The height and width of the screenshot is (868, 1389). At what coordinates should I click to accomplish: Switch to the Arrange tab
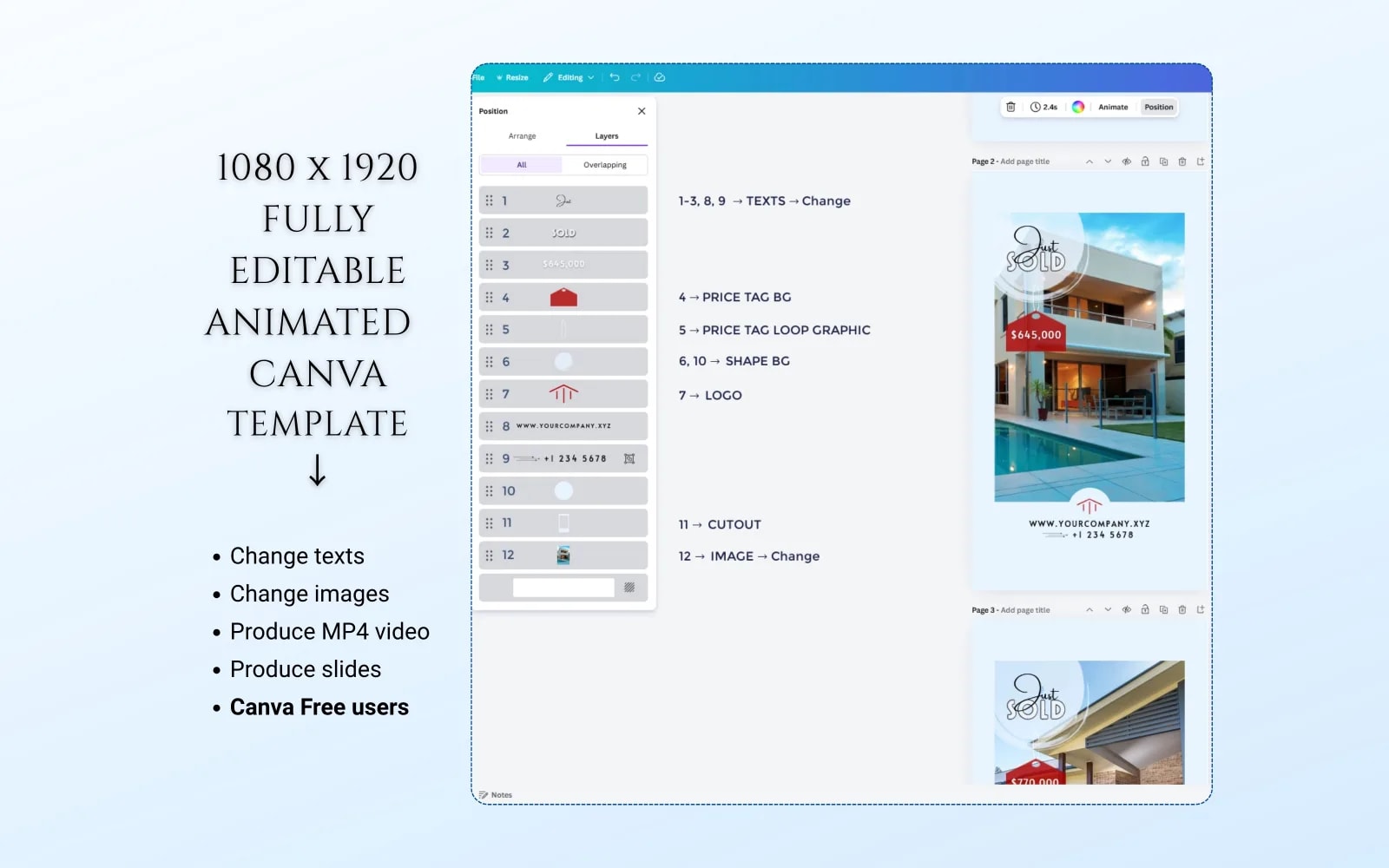coord(522,136)
